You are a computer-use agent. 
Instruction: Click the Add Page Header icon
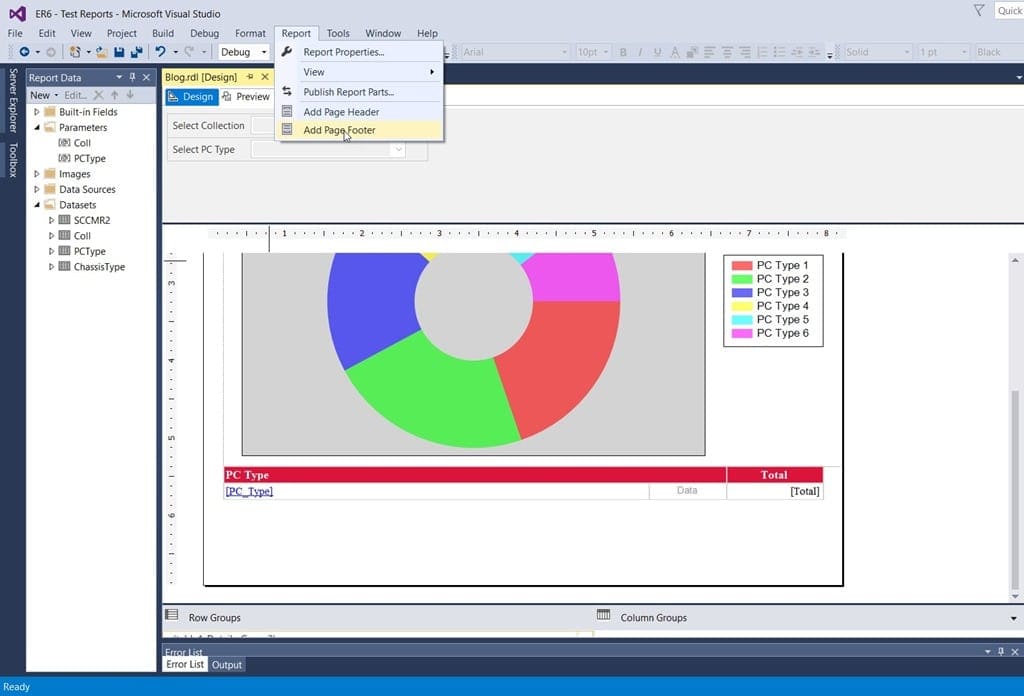pyautogui.click(x=287, y=112)
